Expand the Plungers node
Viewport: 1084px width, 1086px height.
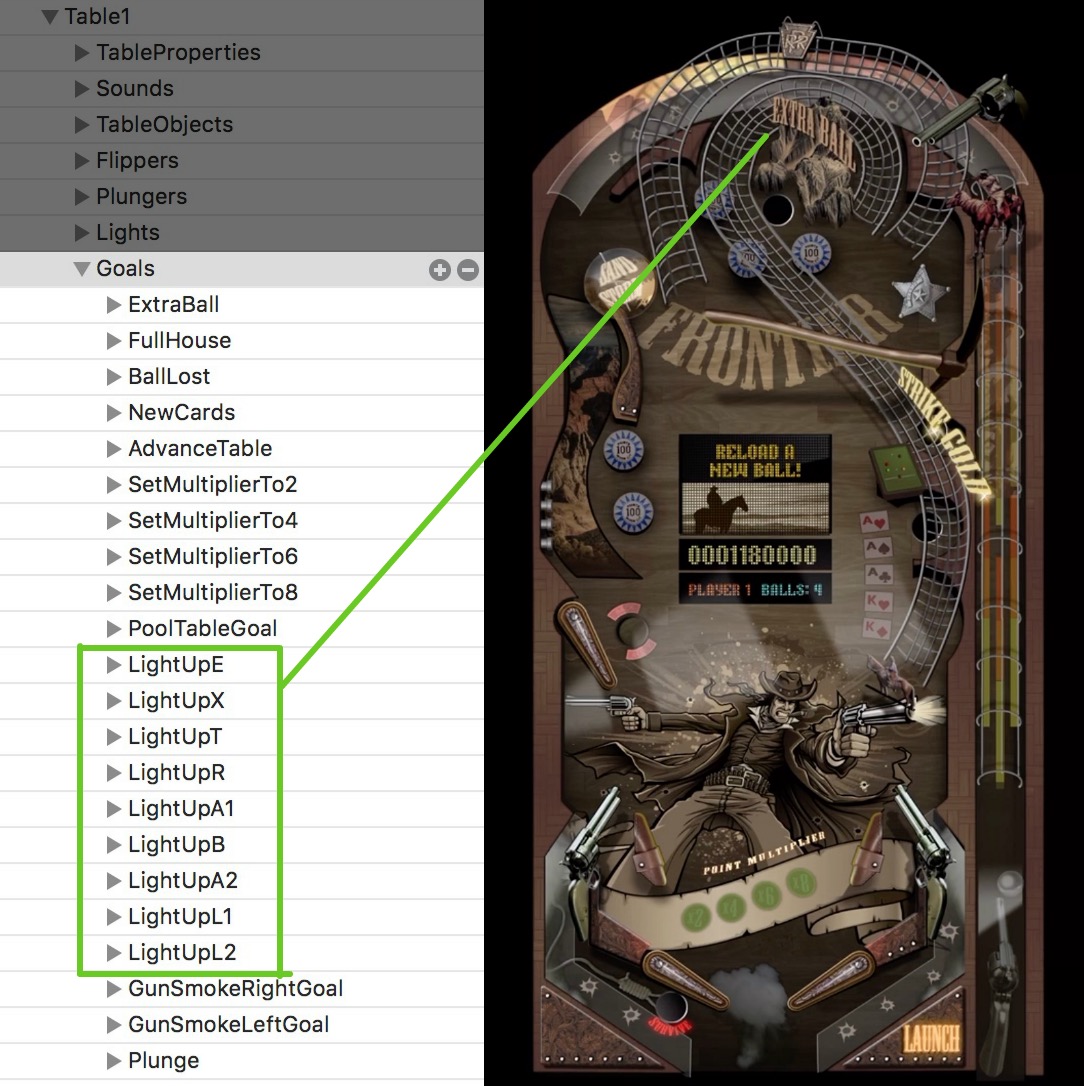point(82,196)
